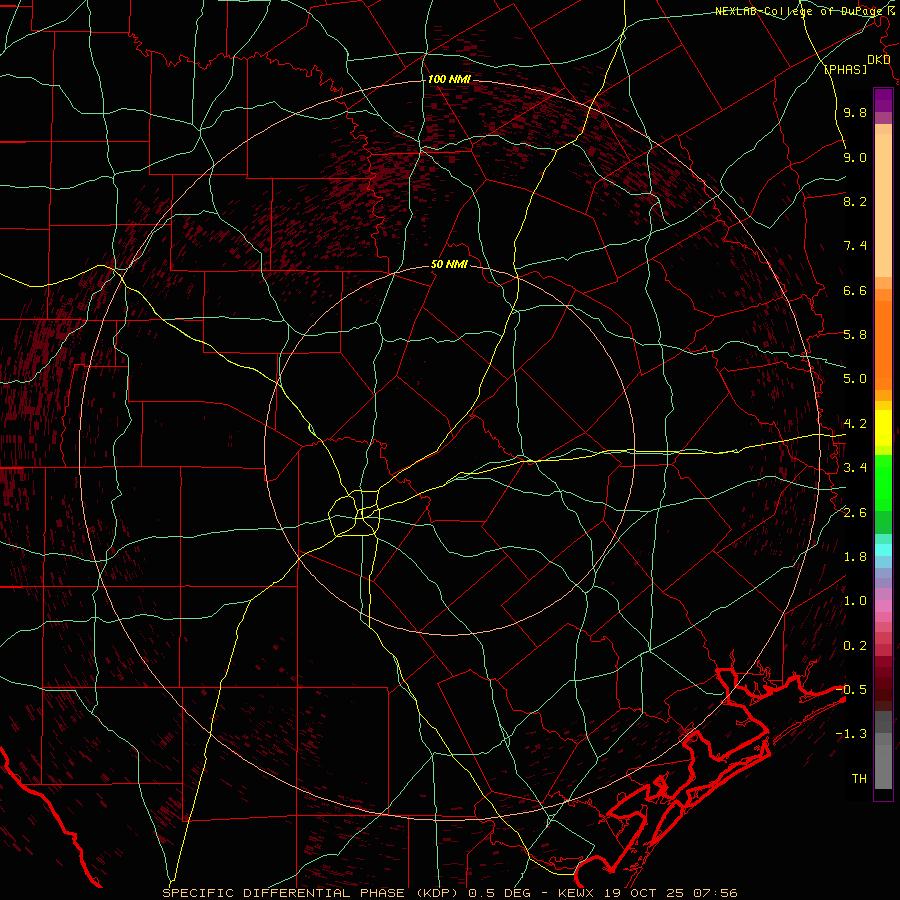The height and width of the screenshot is (900, 900).
Task: Pick the purple swatch atop the color bar
Action: [883, 100]
